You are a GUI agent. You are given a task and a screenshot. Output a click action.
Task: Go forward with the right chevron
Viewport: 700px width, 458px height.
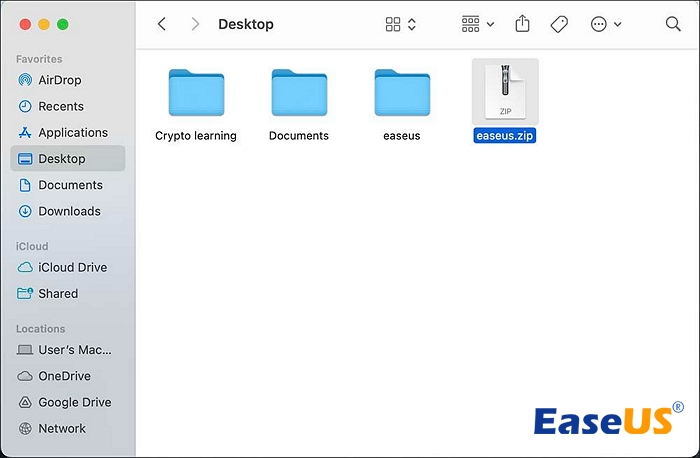pos(195,24)
